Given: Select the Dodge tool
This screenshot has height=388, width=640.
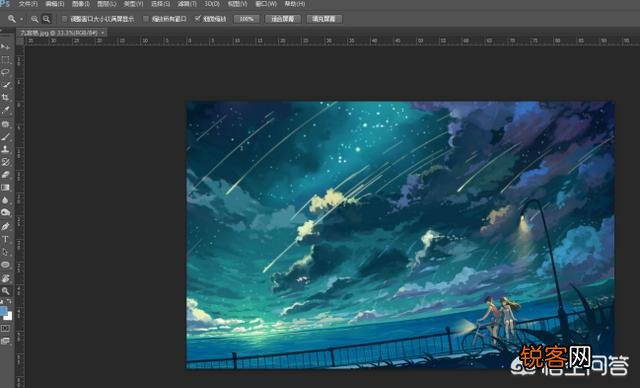Looking at the screenshot, I should point(5,213).
